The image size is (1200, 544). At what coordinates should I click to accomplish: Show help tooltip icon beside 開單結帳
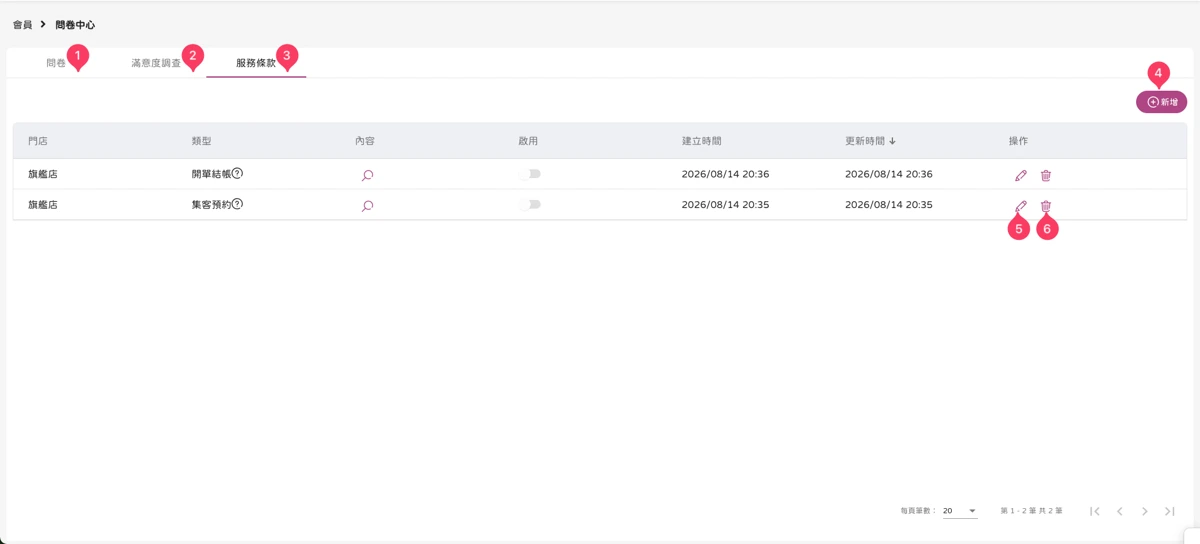point(237,173)
